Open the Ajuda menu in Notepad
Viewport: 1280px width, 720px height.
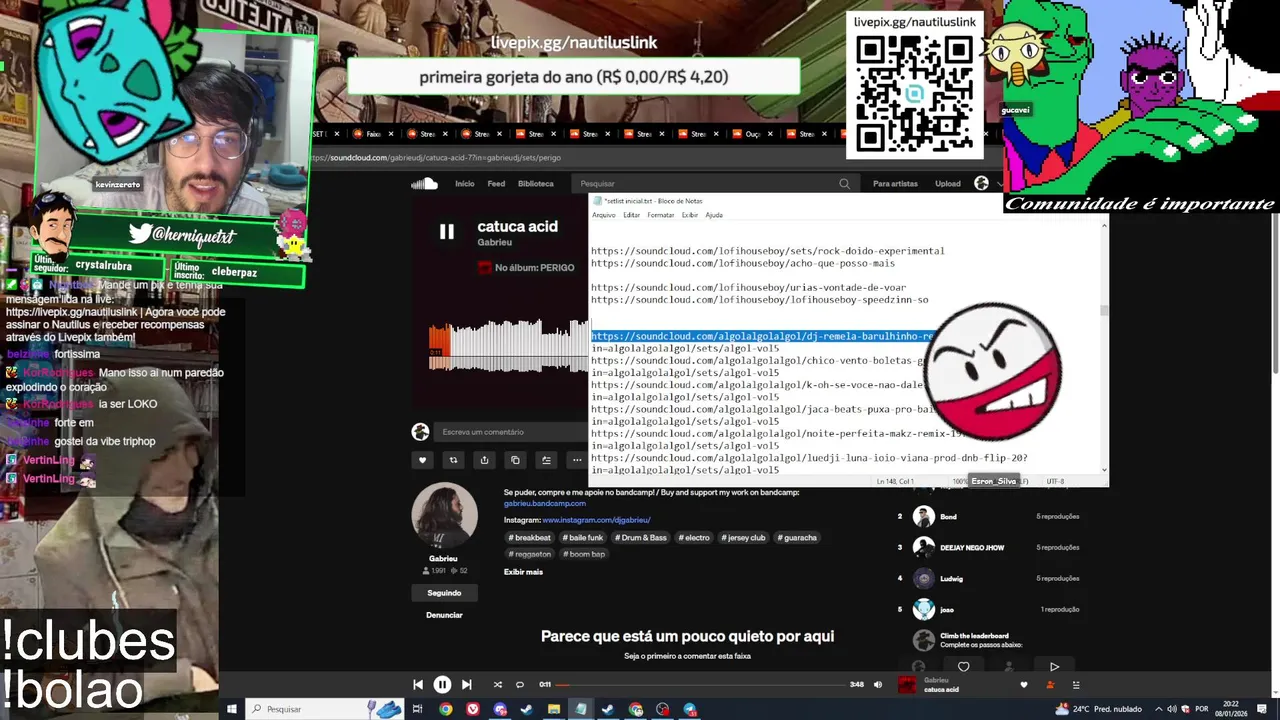click(714, 215)
